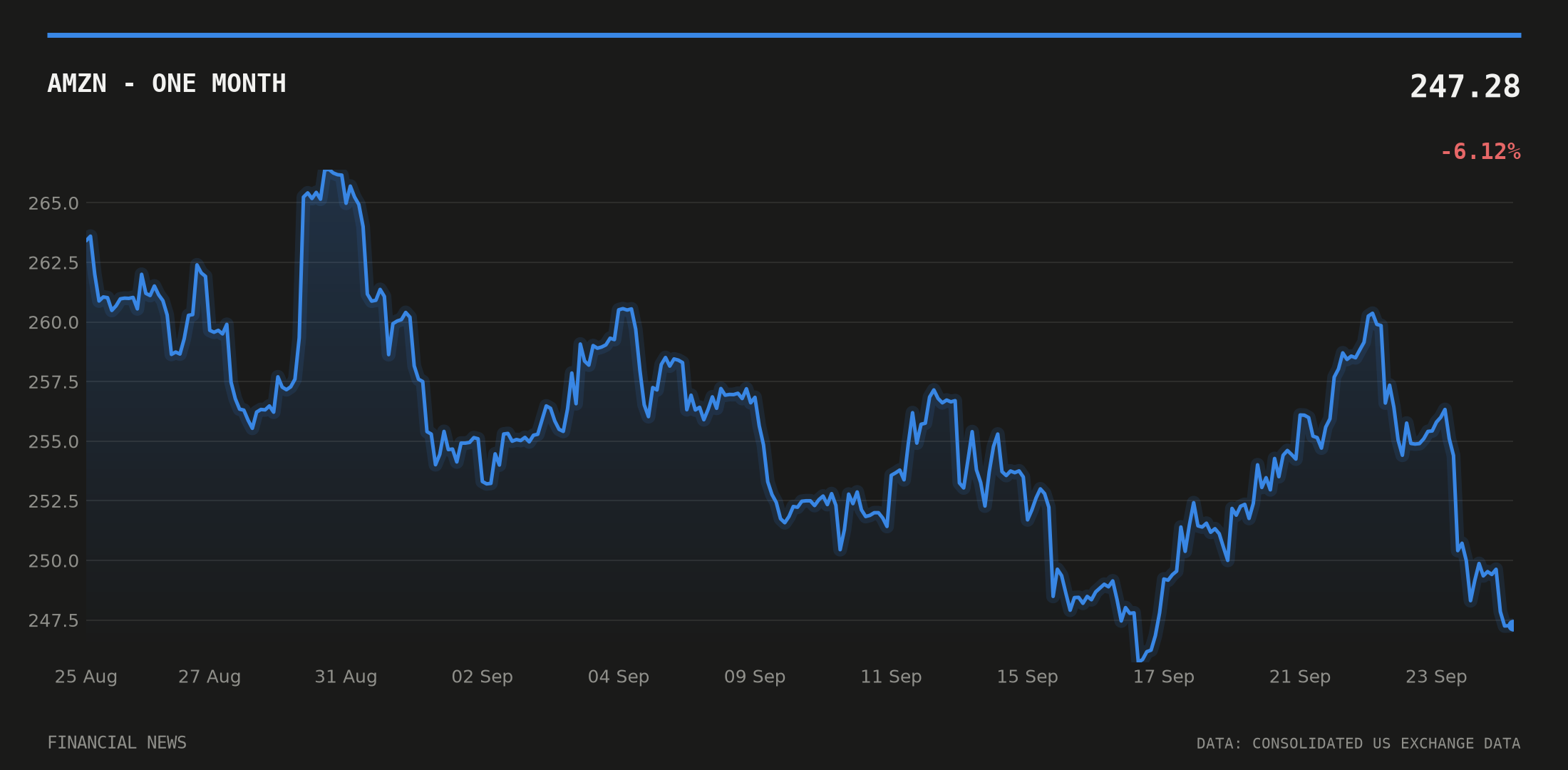This screenshot has width=1568, height=770.
Task: Click the AMZN - ONE MONTH title
Action: click(167, 83)
